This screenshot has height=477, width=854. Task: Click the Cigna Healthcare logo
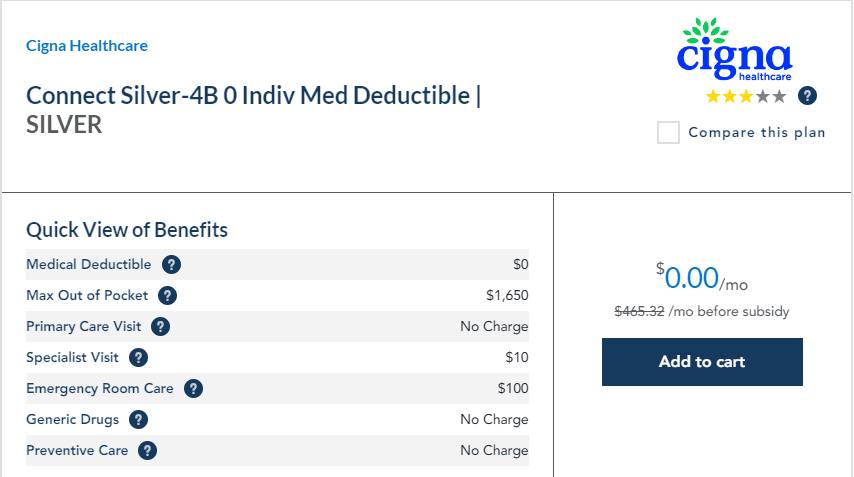(734, 52)
